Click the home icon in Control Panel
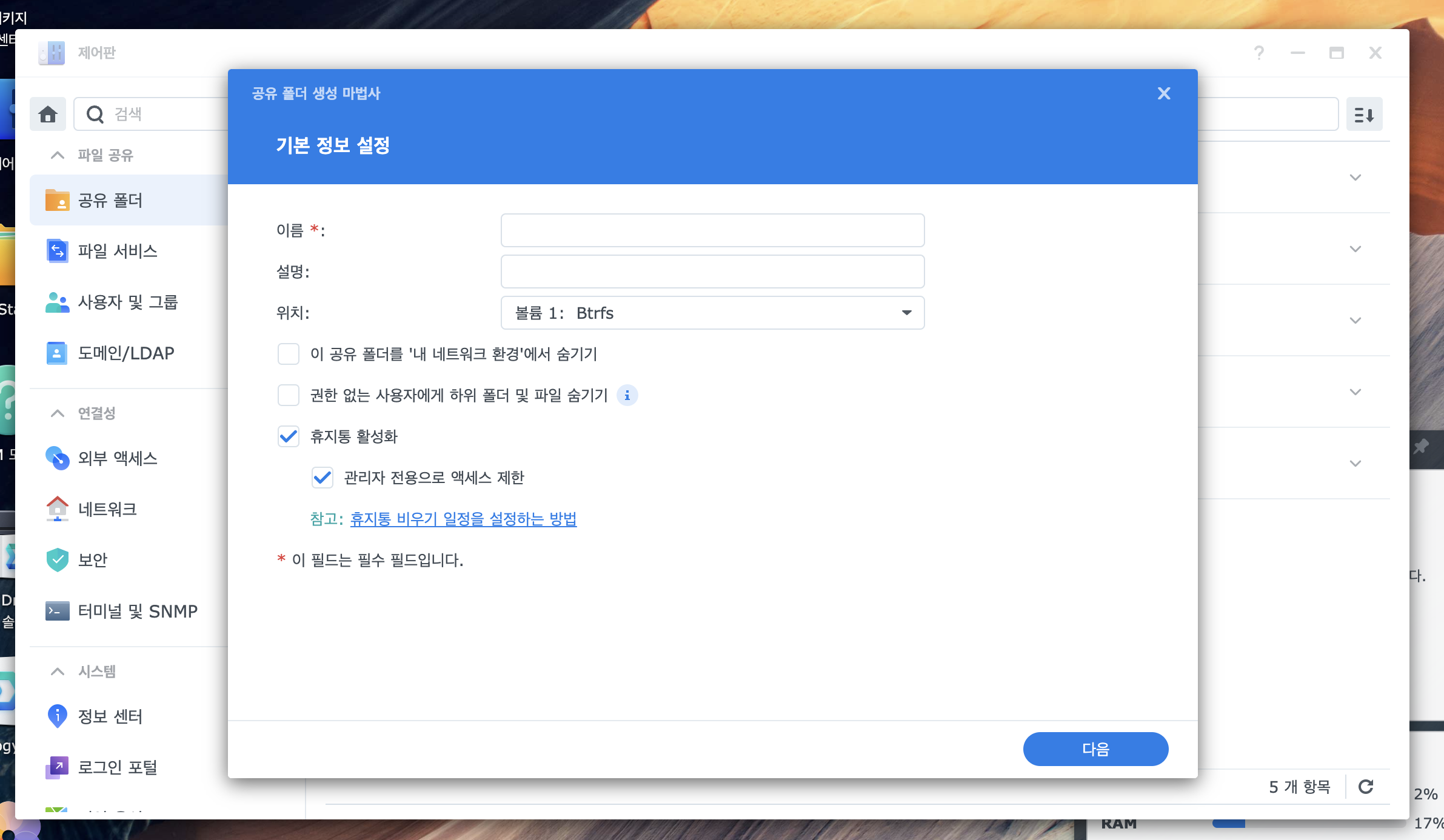Image resolution: width=1444 pixels, height=840 pixels. pyautogui.click(x=48, y=114)
